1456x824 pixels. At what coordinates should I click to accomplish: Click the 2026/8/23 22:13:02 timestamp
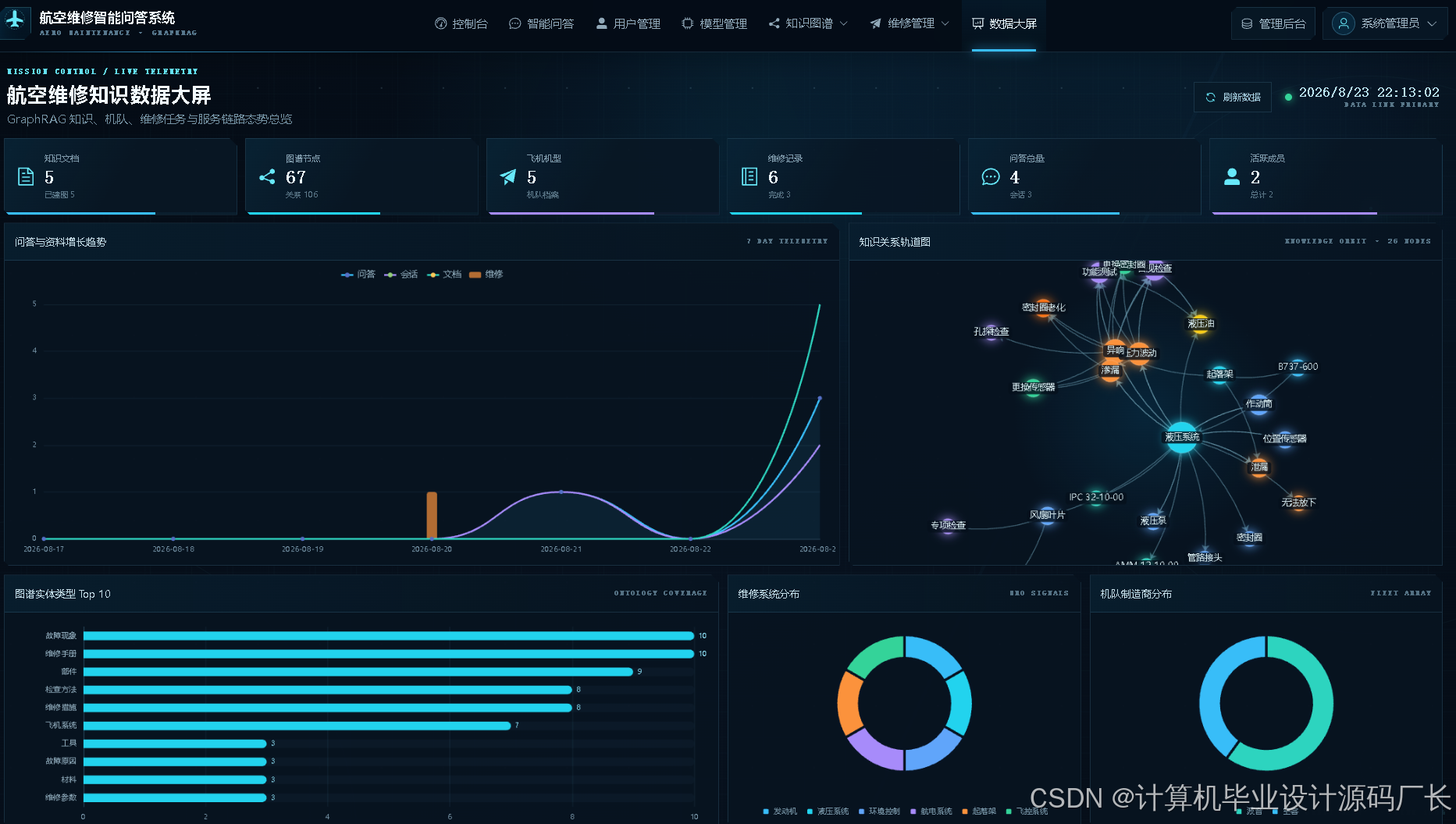click(x=1369, y=92)
